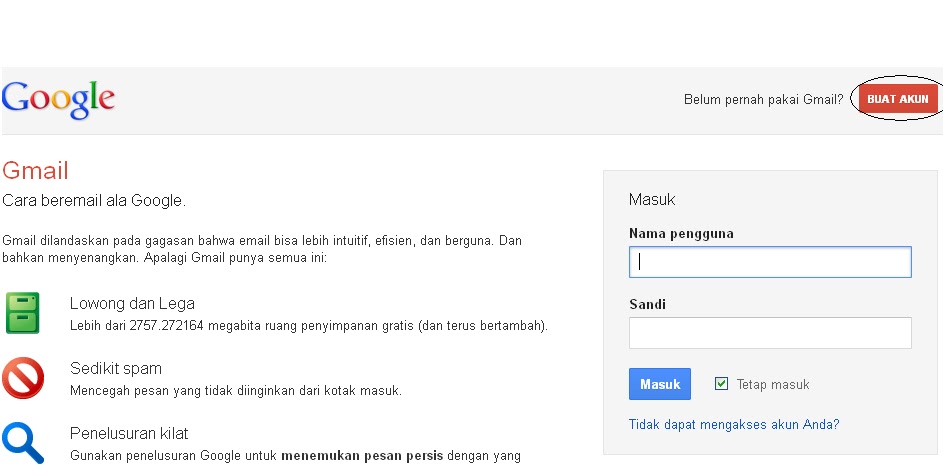Click the 'Nama pengguna' label
The width and height of the screenshot is (943, 467).
pos(681,233)
